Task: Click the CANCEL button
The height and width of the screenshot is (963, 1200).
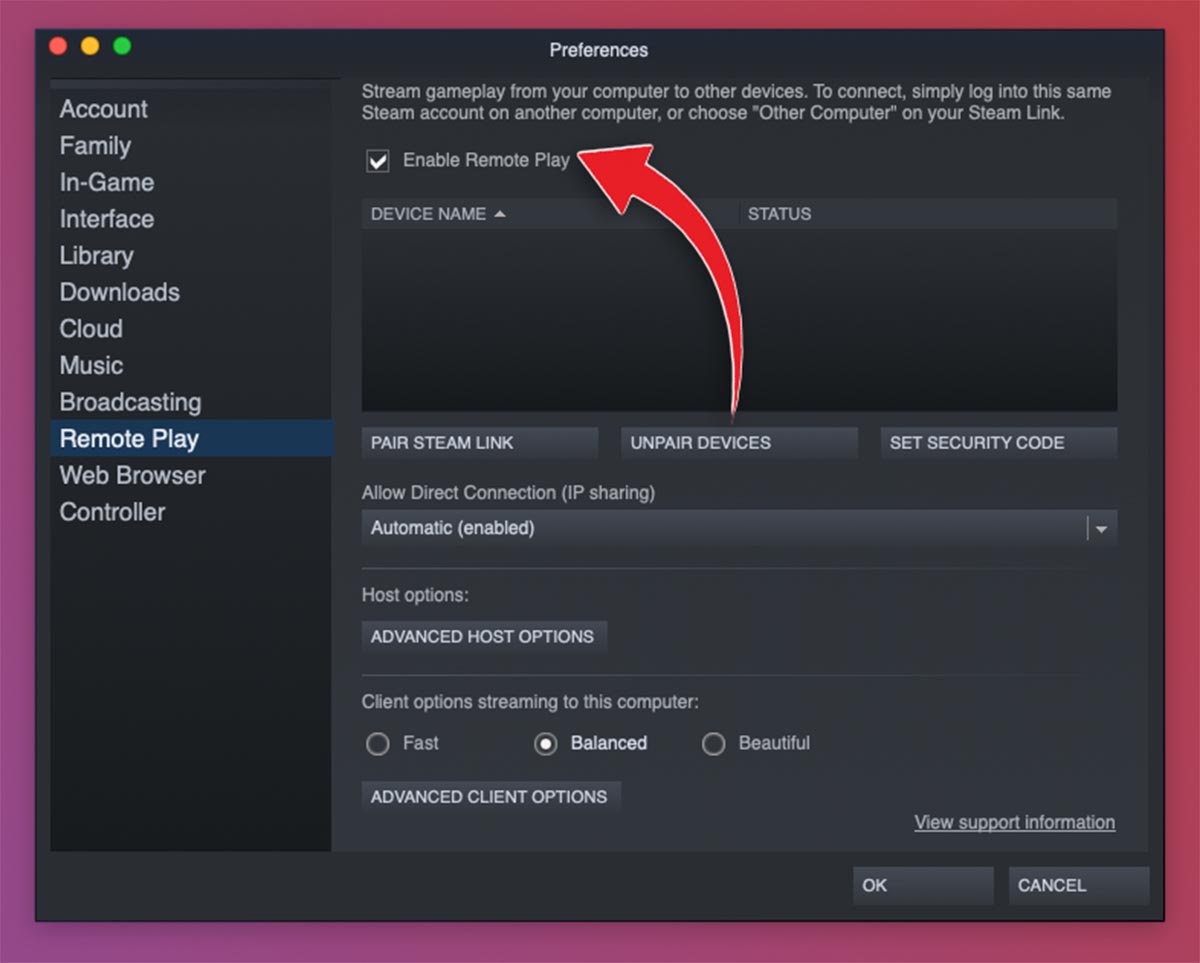Action: coord(1079,886)
